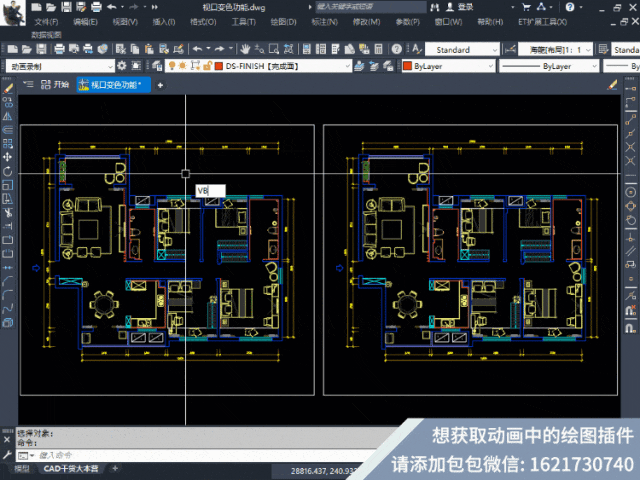Screen dimensions: 640x480
Task: Expand undo history arrow in Standard toolbar
Action: pyautogui.click(x=208, y=49)
